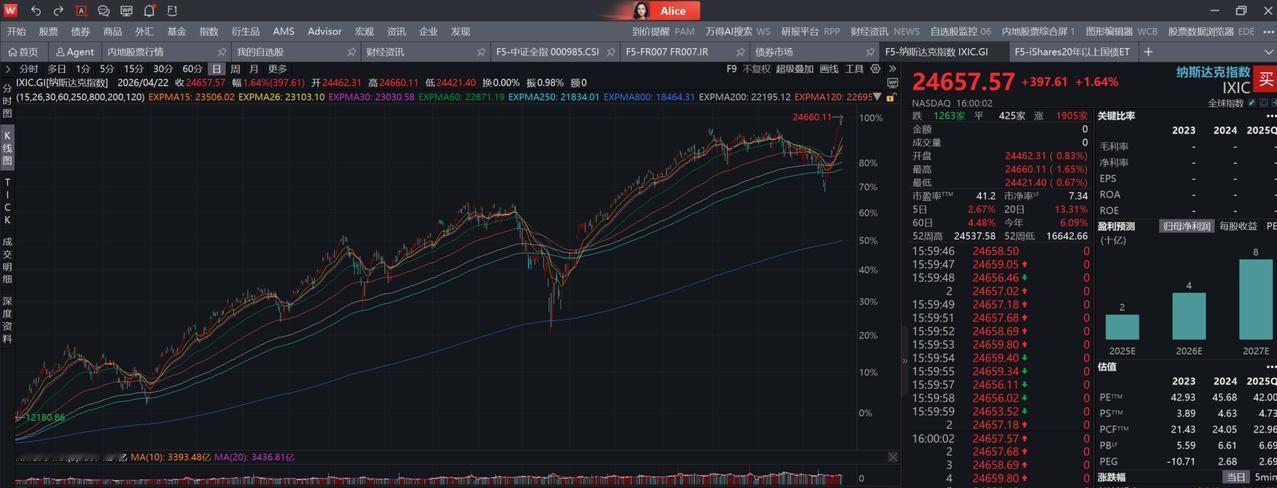Open the TICK side tab
This screenshot has height=488, width=1277.
click(7, 200)
